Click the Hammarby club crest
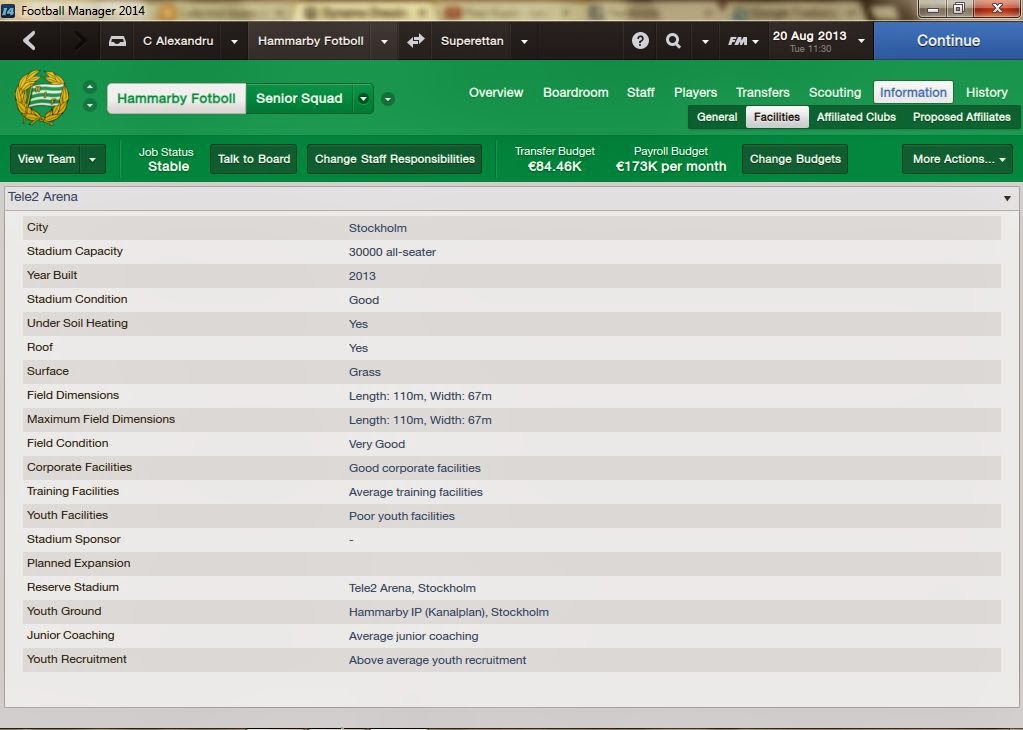Viewport: 1023px width, 730px height. tap(42, 97)
